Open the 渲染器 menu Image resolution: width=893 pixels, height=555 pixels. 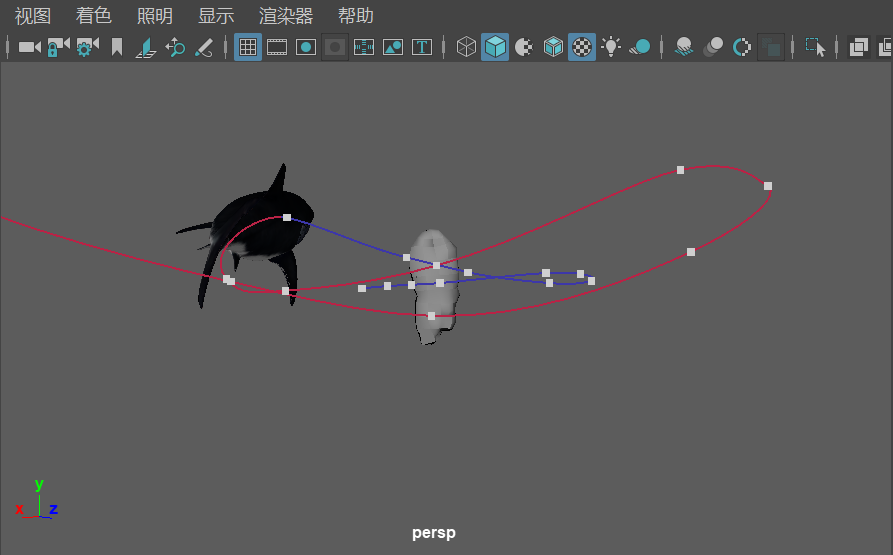coord(286,15)
